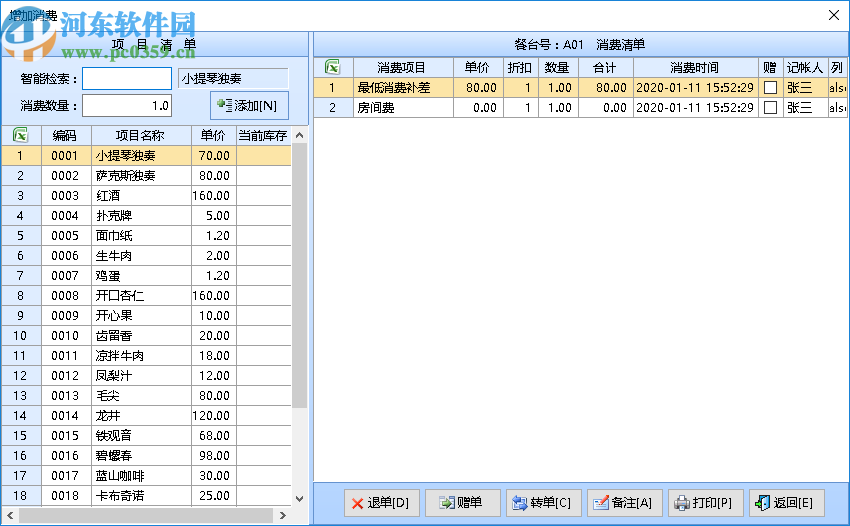This screenshot has width=850, height=526.
Task: Click the Excel export icon in consumption list
Action: pos(332,67)
